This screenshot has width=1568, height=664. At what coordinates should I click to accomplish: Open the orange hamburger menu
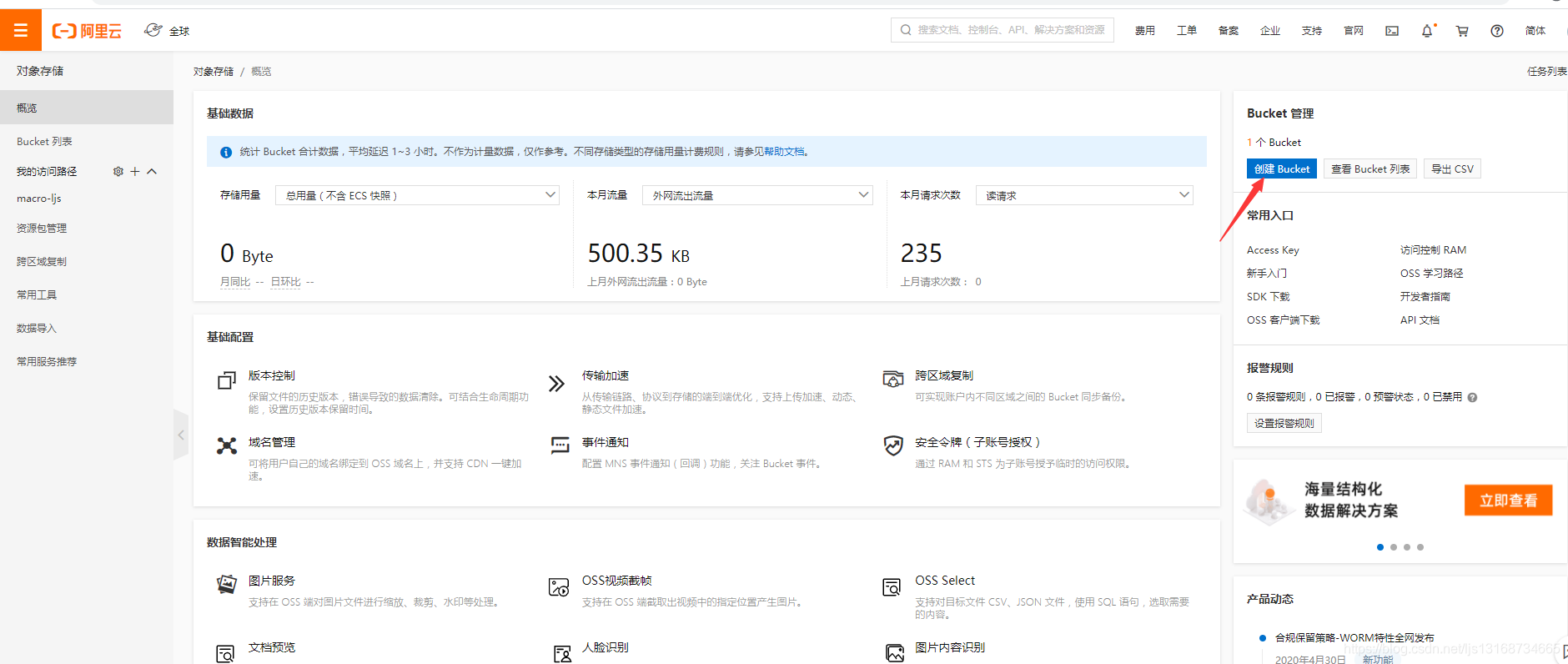(21, 31)
